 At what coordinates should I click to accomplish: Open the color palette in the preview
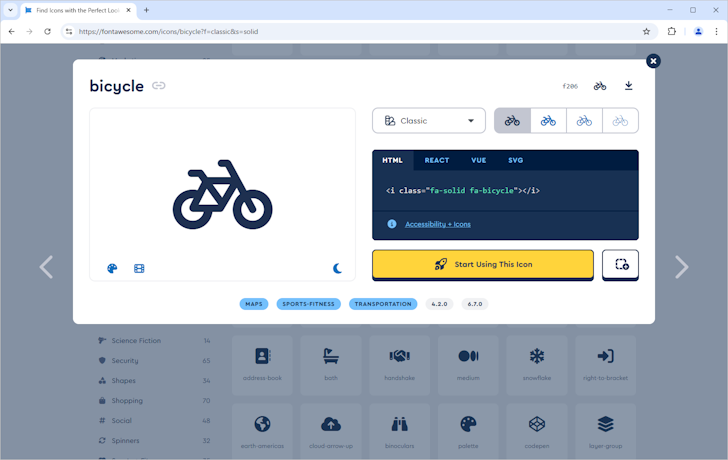(112, 268)
